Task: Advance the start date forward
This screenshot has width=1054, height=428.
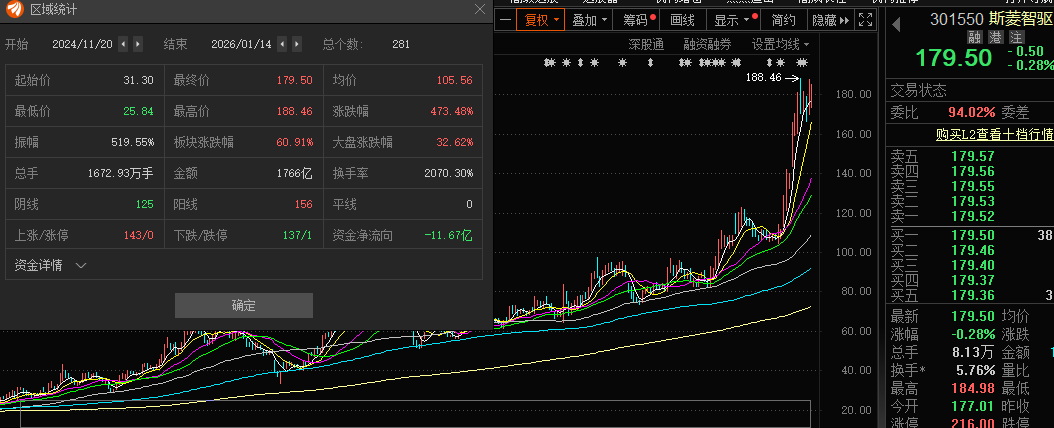Action: 137,44
